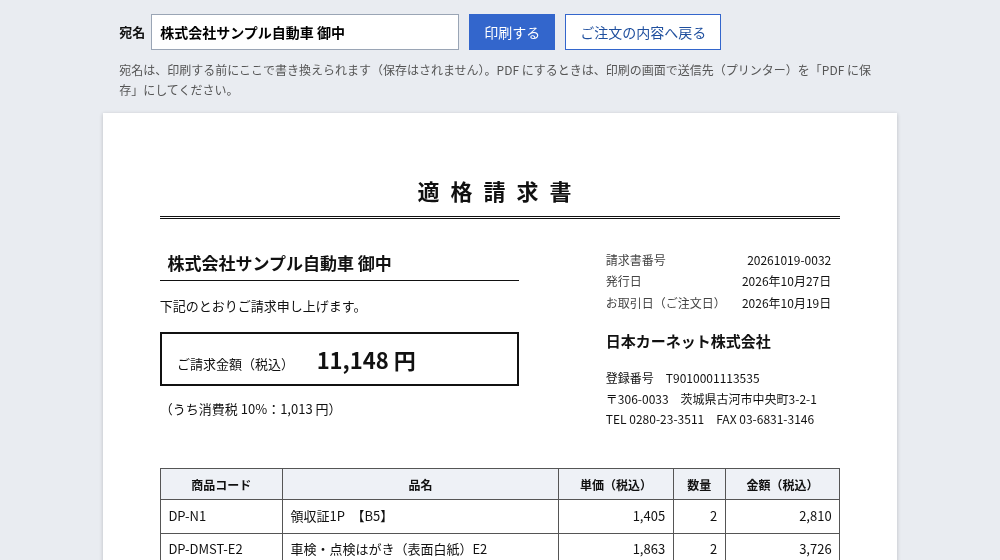Click the quantity cell in the DP-DMST-E2 row
This screenshot has width=1000, height=560.
point(699,547)
